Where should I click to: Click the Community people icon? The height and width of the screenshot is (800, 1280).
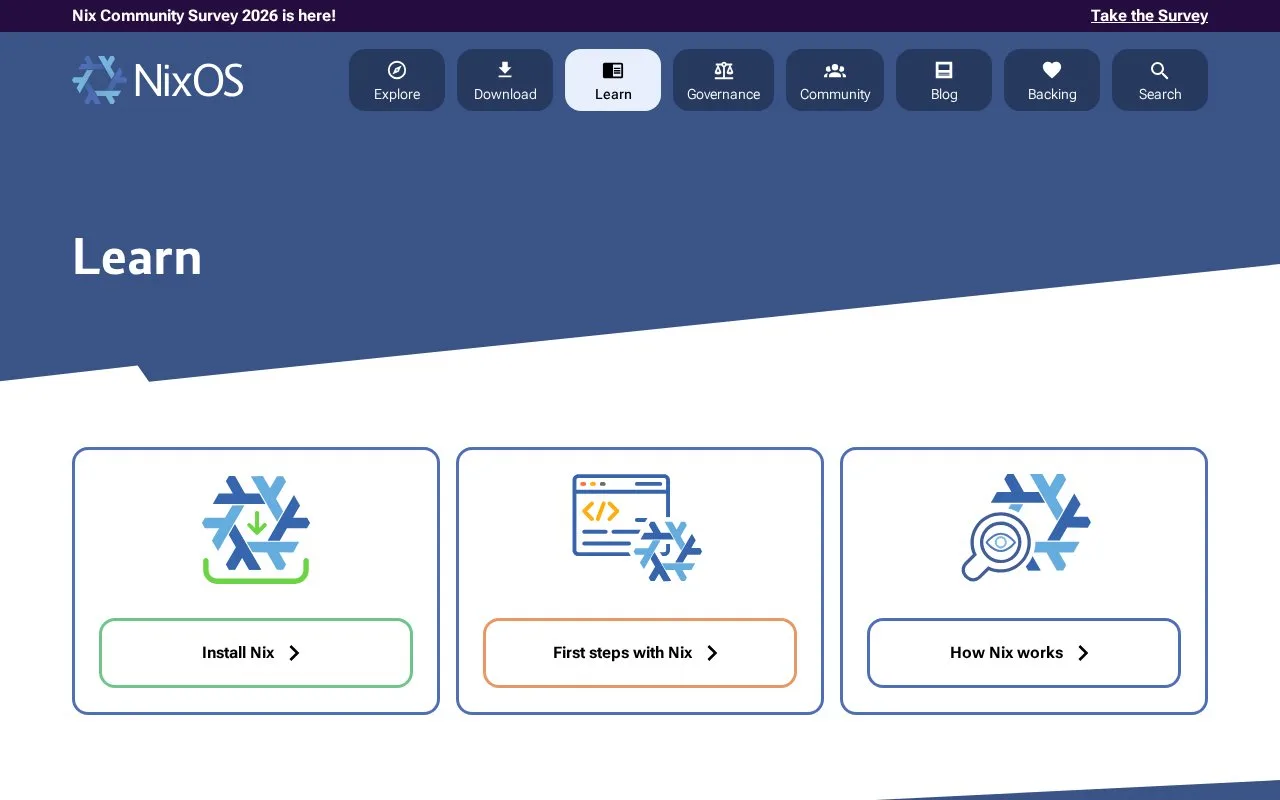pyautogui.click(x=835, y=70)
